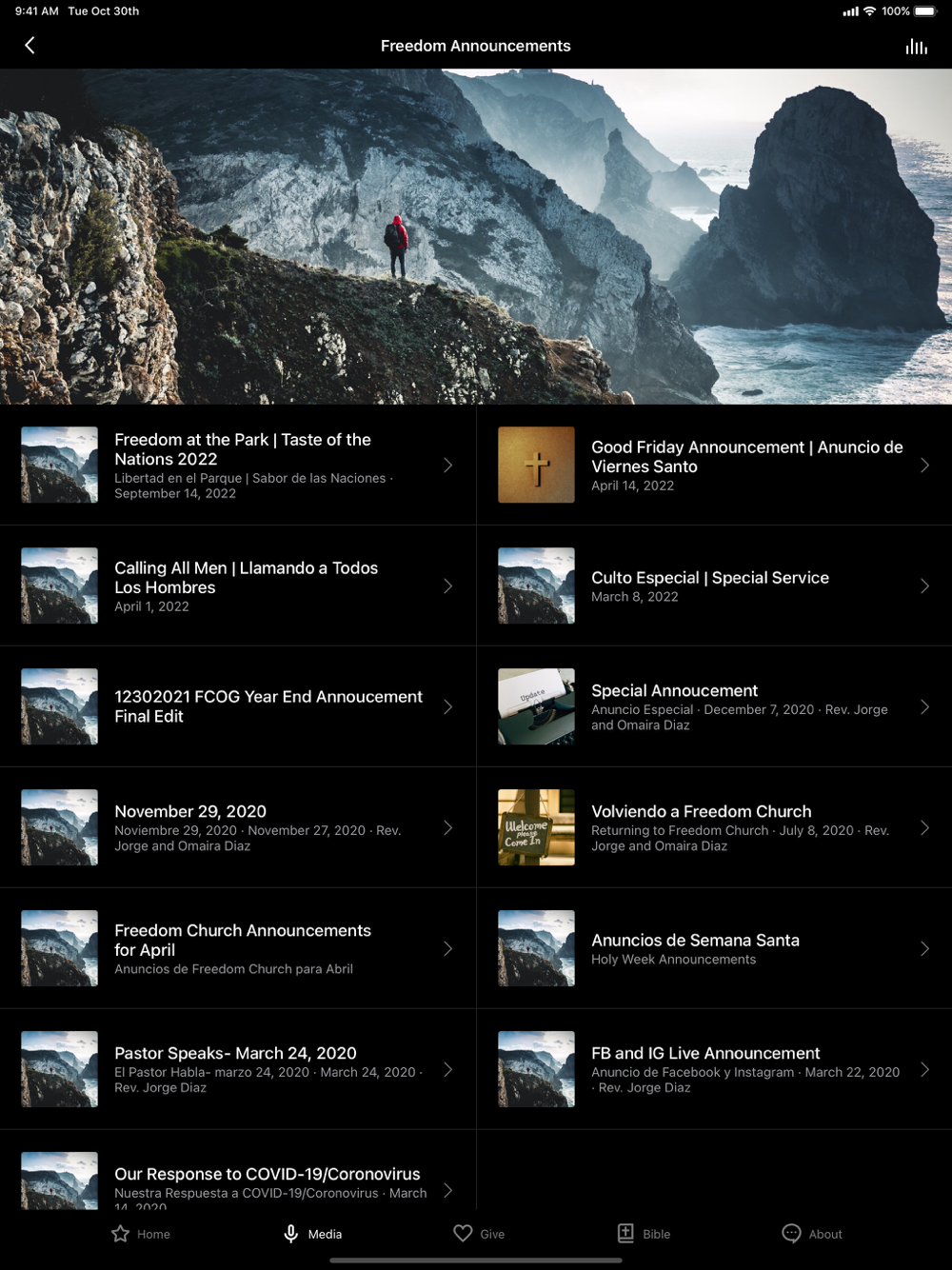Click 'April 14, 2022' date text
The height and width of the screenshot is (1270, 952).
click(x=632, y=486)
